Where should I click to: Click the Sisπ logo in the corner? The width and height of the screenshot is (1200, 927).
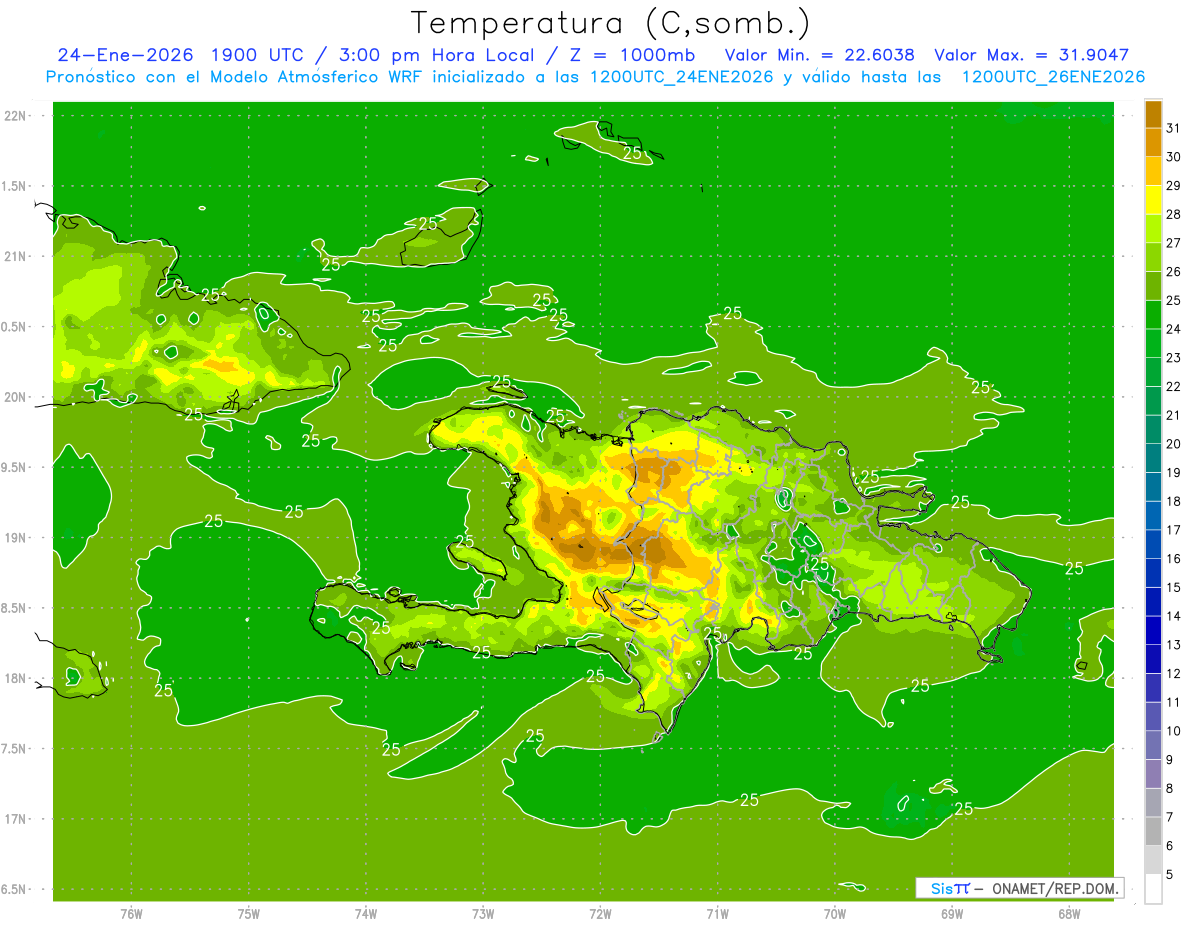pyautogui.click(x=949, y=888)
